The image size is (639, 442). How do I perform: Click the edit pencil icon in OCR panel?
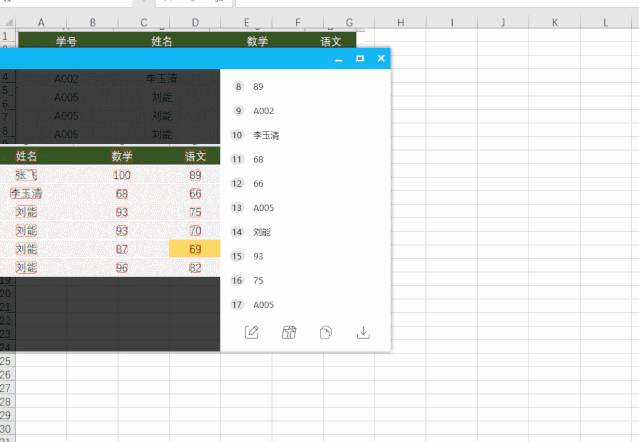tap(252, 333)
